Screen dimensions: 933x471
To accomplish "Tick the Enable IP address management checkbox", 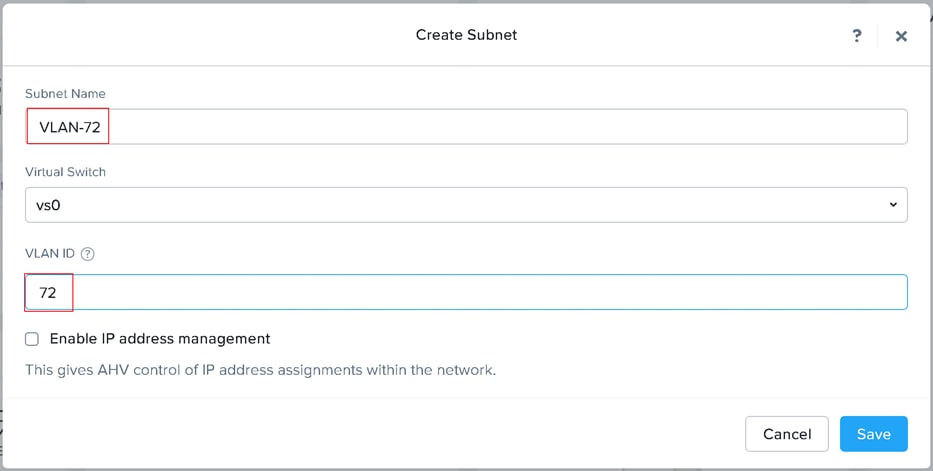I will pyautogui.click(x=32, y=339).
